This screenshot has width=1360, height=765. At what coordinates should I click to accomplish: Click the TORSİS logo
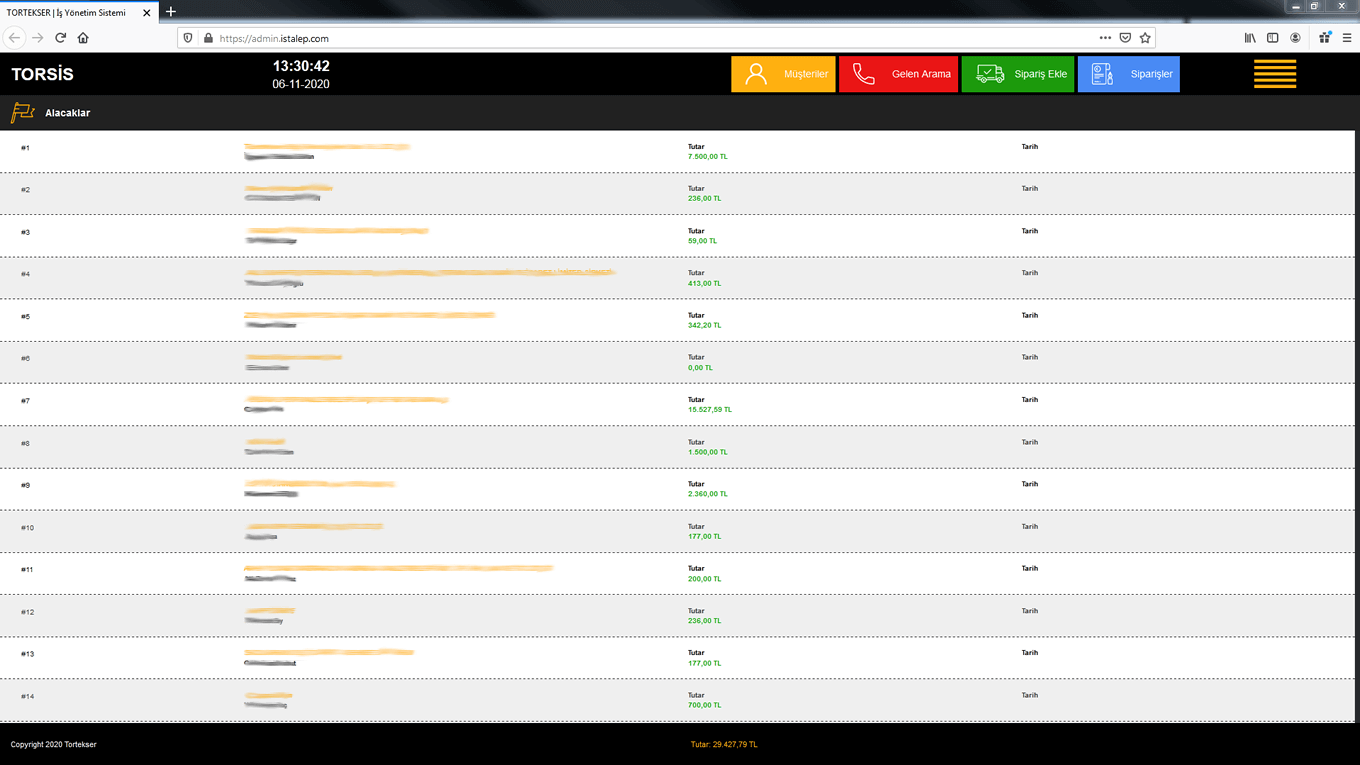tap(42, 74)
